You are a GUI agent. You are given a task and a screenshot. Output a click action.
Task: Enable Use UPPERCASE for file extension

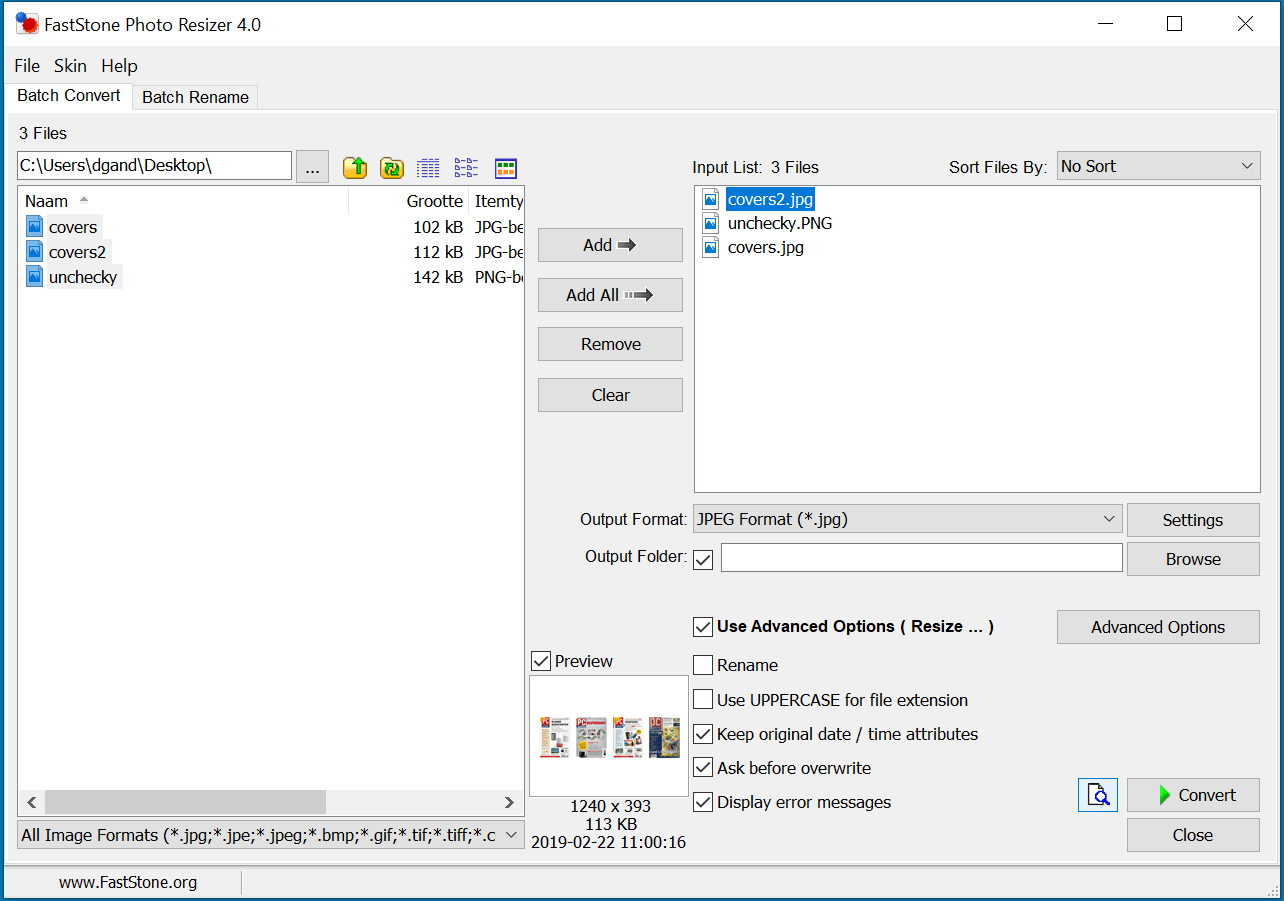click(703, 700)
